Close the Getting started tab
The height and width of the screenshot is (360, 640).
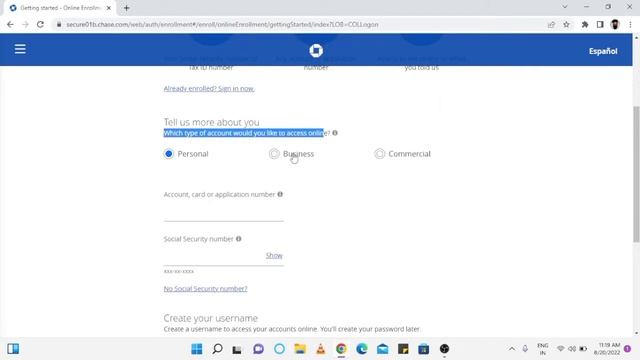point(109,8)
